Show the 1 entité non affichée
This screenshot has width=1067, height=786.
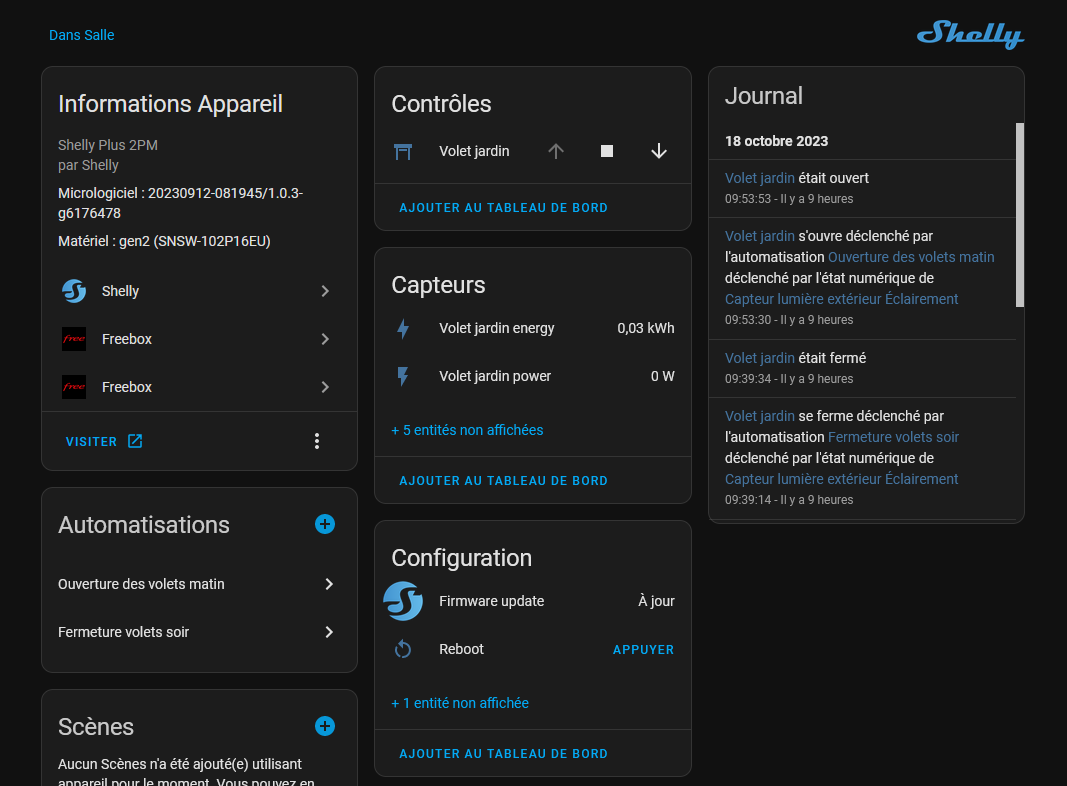point(460,703)
